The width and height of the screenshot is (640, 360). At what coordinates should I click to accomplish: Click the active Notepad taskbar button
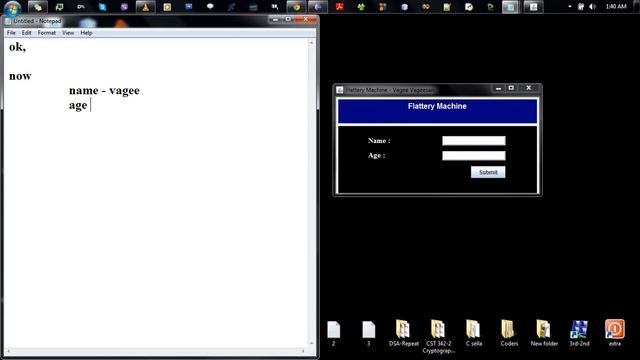coord(510,7)
